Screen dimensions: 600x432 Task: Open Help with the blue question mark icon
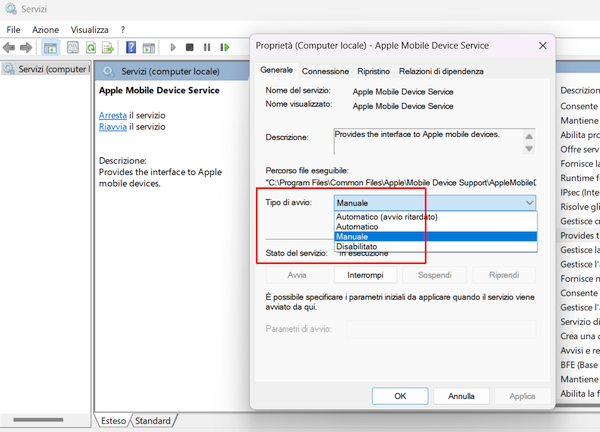point(131,47)
